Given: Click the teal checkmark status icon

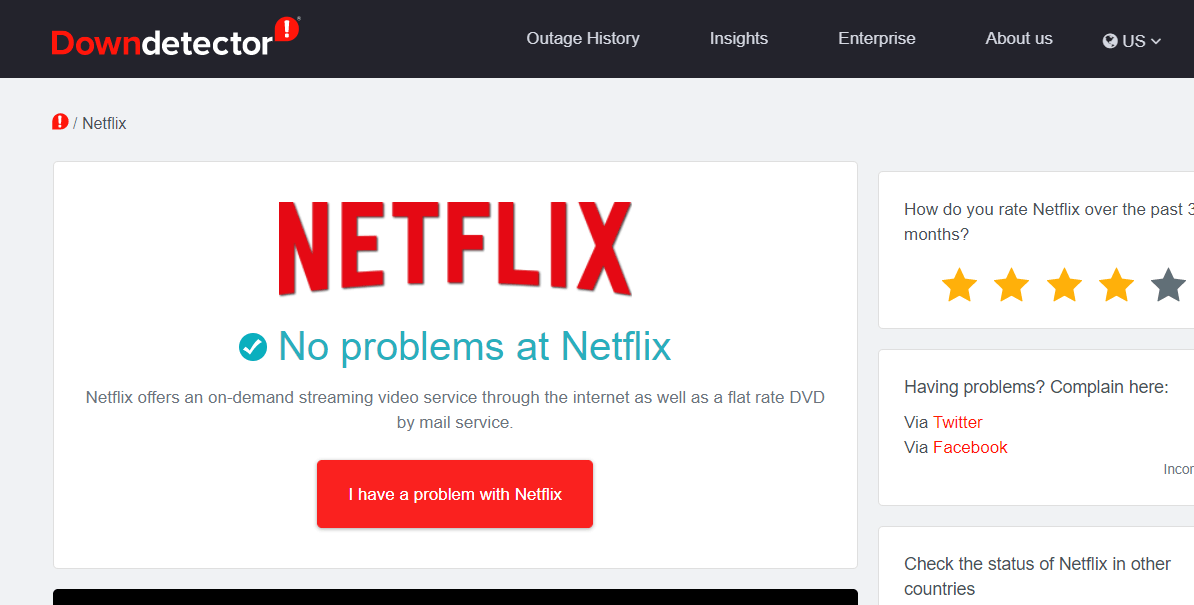Looking at the screenshot, I should coord(253,346).
